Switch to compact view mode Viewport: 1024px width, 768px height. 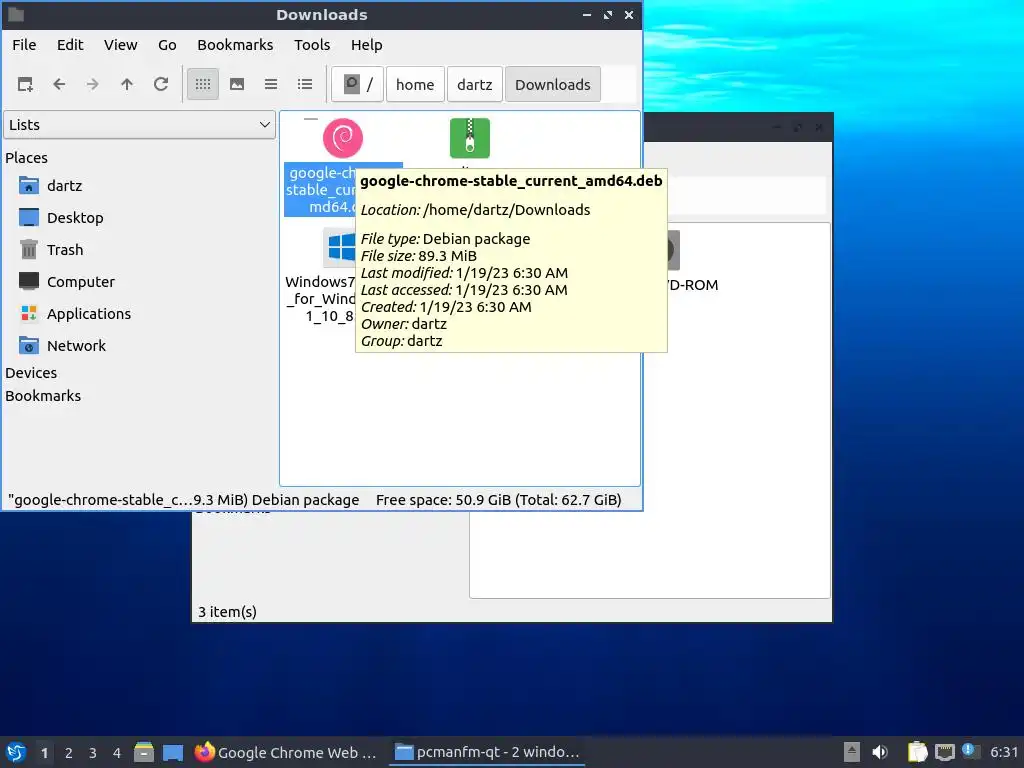pyautogui.click(x=271, y=84)
